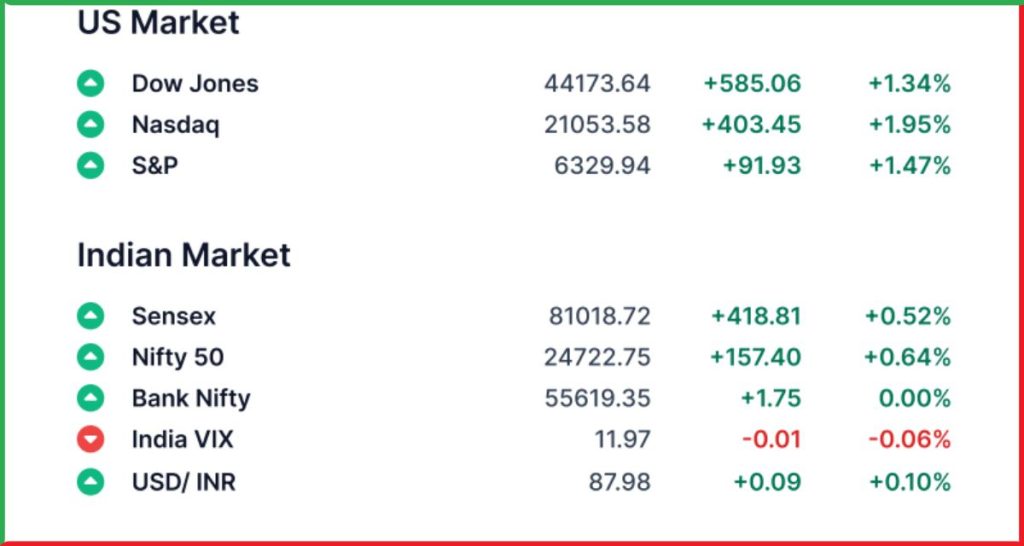Click the Indian Market section heading
1024x546 pixels.
pyautogui.click(x=184, y=255)
